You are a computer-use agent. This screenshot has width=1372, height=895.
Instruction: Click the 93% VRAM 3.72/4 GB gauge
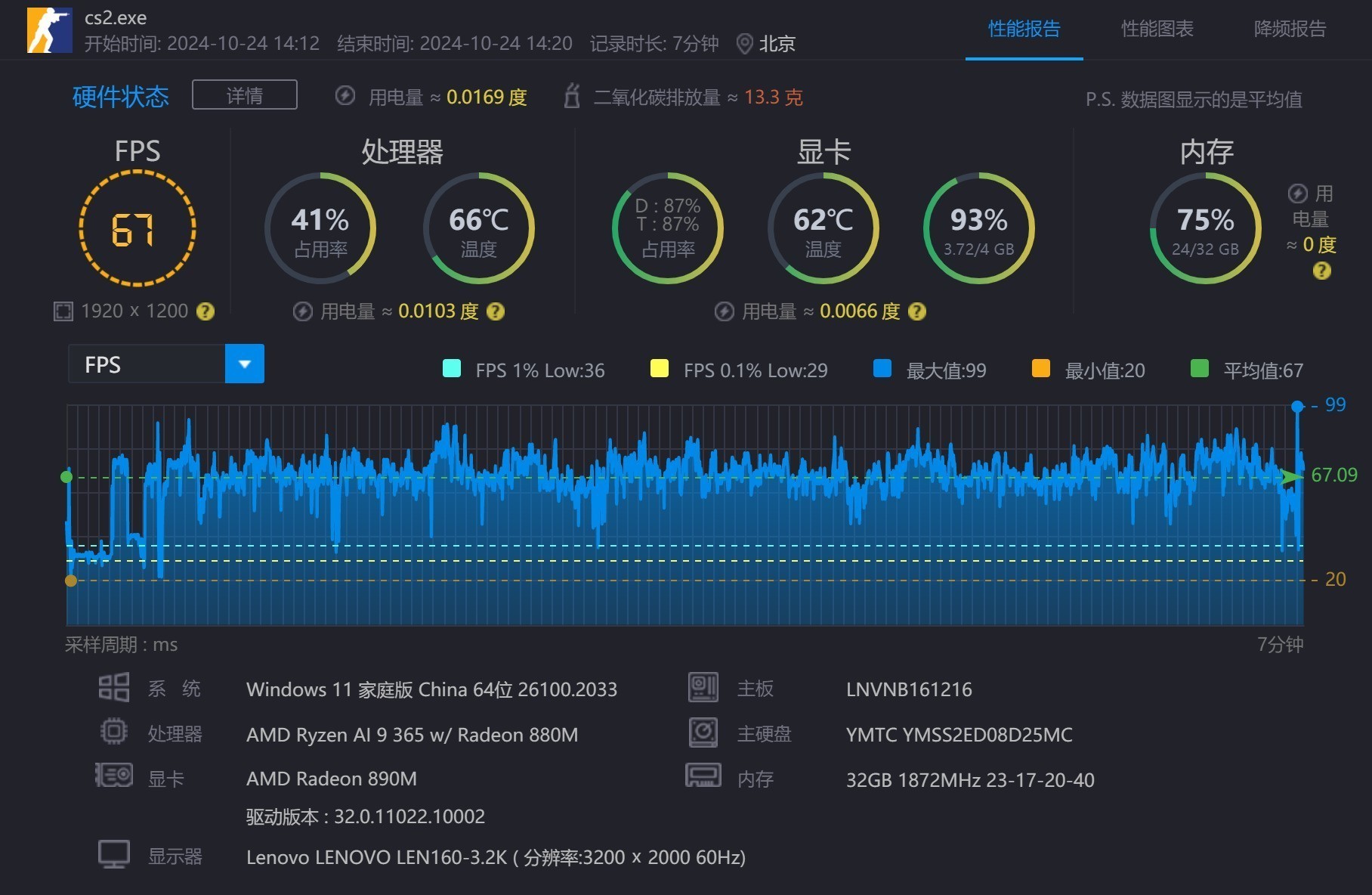click(x=979, y=228)
